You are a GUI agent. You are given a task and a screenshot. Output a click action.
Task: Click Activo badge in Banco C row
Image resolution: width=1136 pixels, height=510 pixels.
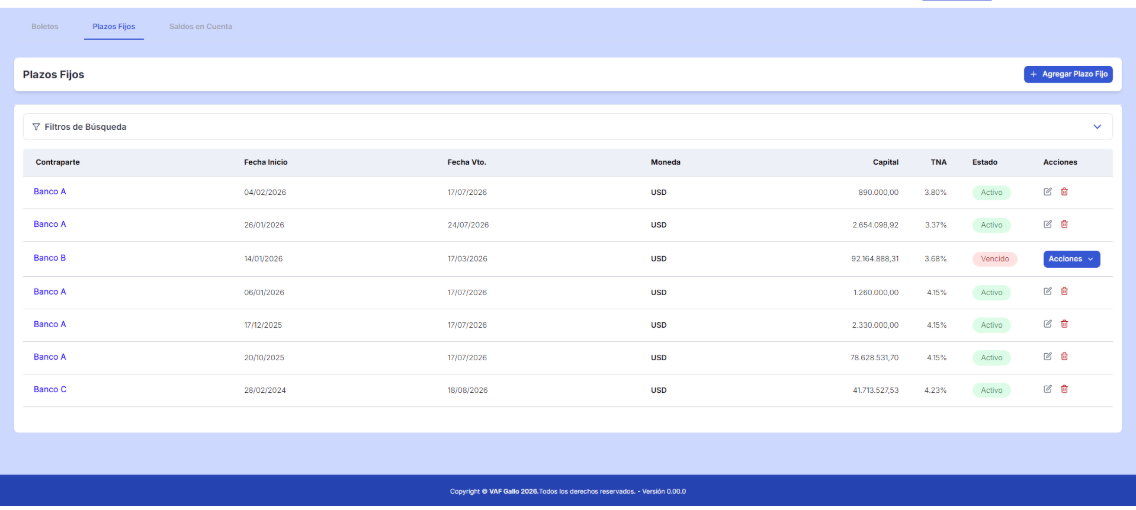pyautogui.click(x=991, y=390)
